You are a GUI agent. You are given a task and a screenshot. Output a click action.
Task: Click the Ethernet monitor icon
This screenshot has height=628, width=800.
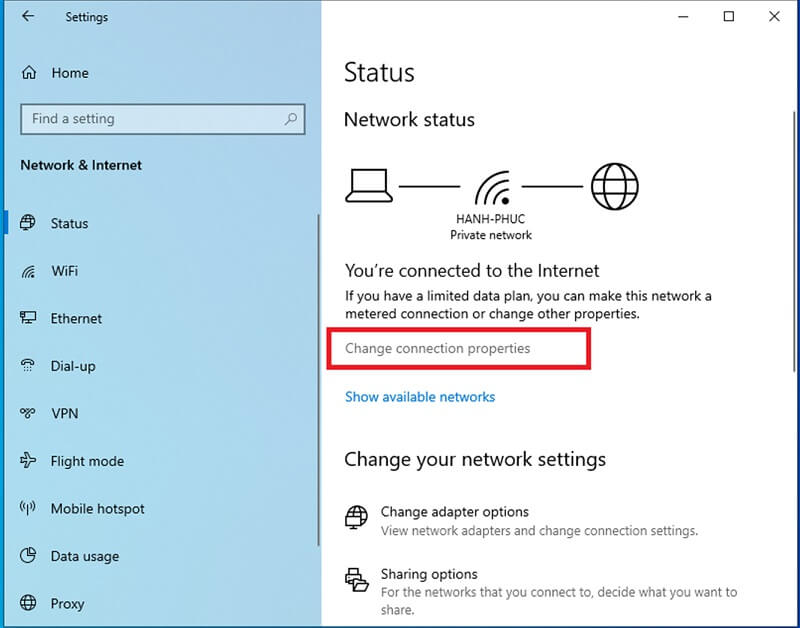coord(29,318)
